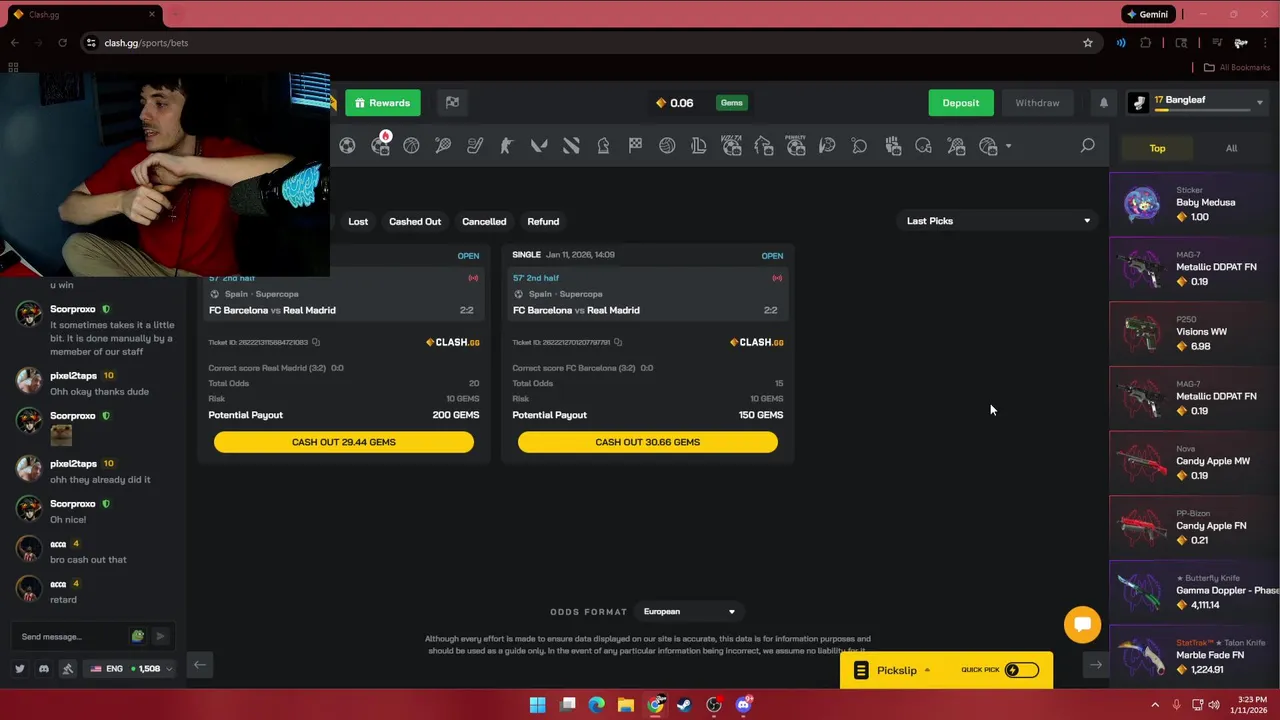Open the Gamma Doppler Butterfly Knife drop
The image size is (1280, 720).
[1195, 591]
